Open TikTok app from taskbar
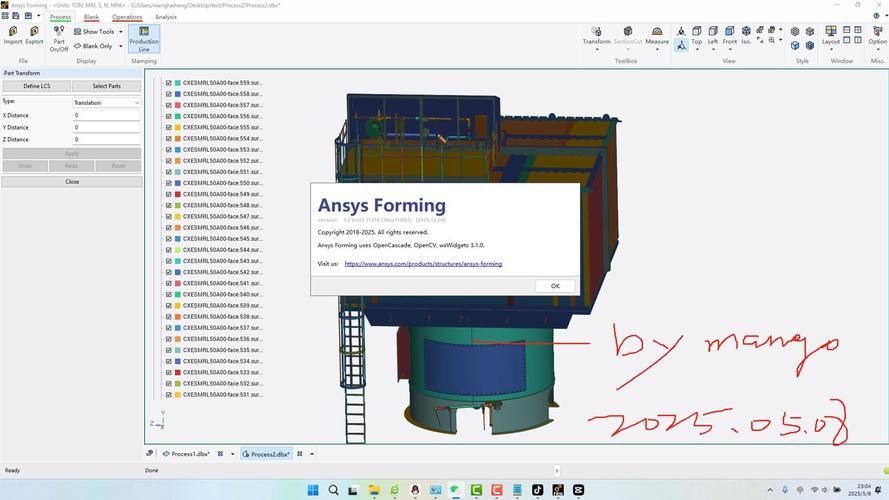This screenshot has height=500, width=889. tap(537, 490)
